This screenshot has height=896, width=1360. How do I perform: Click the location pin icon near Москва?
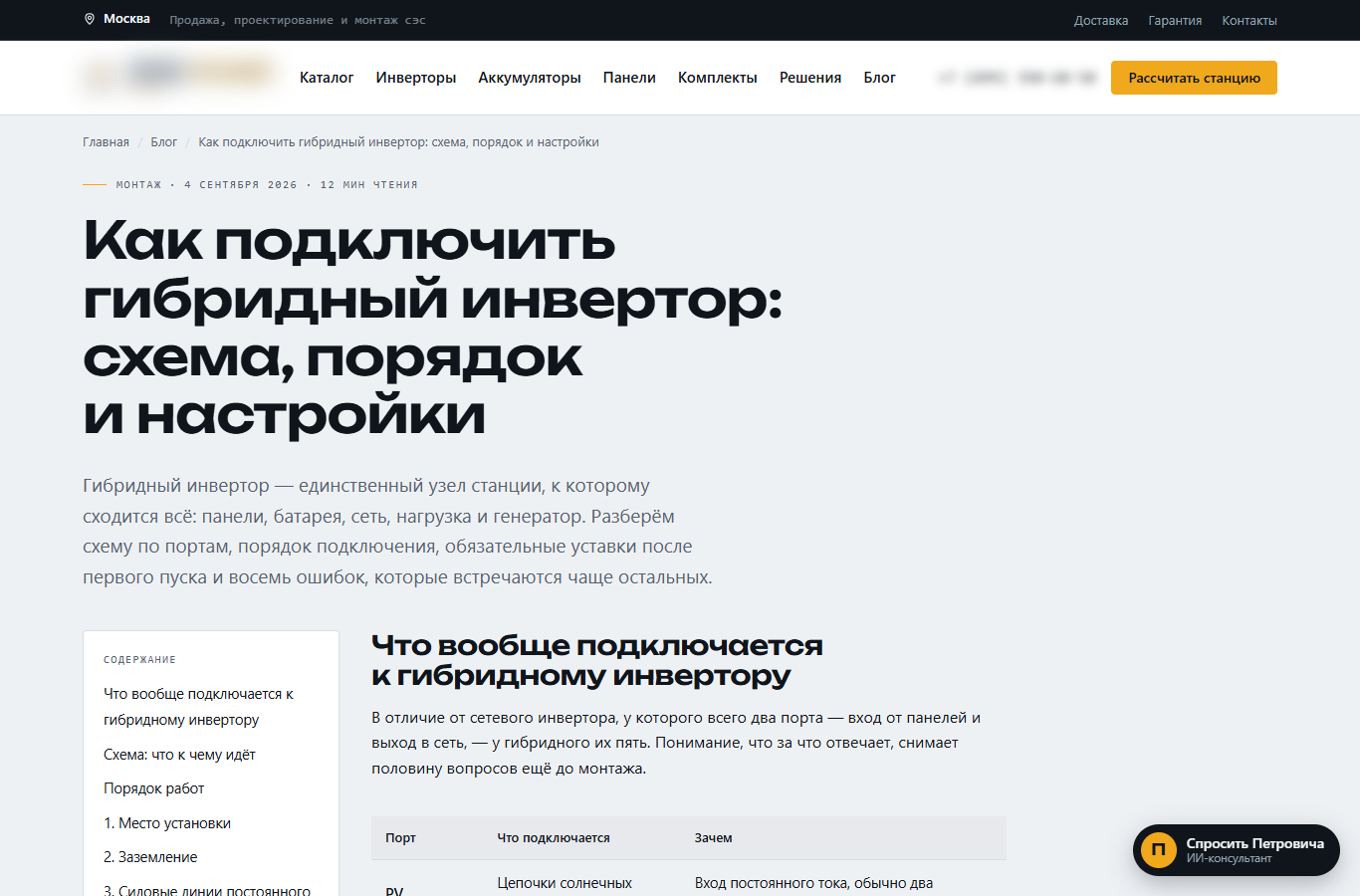tap(90, 19)
